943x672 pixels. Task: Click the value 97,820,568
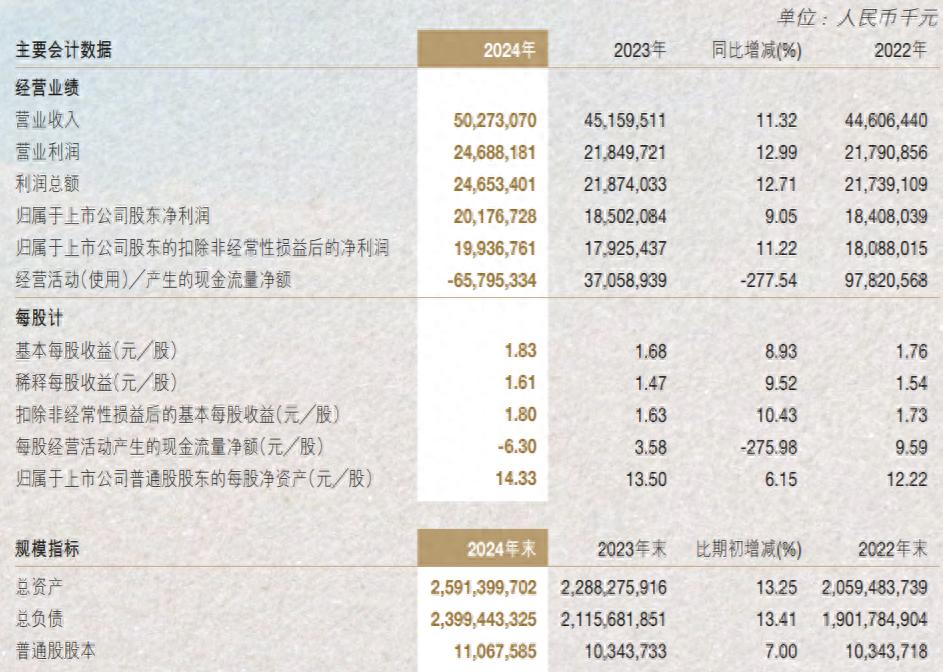pos(886,280)
